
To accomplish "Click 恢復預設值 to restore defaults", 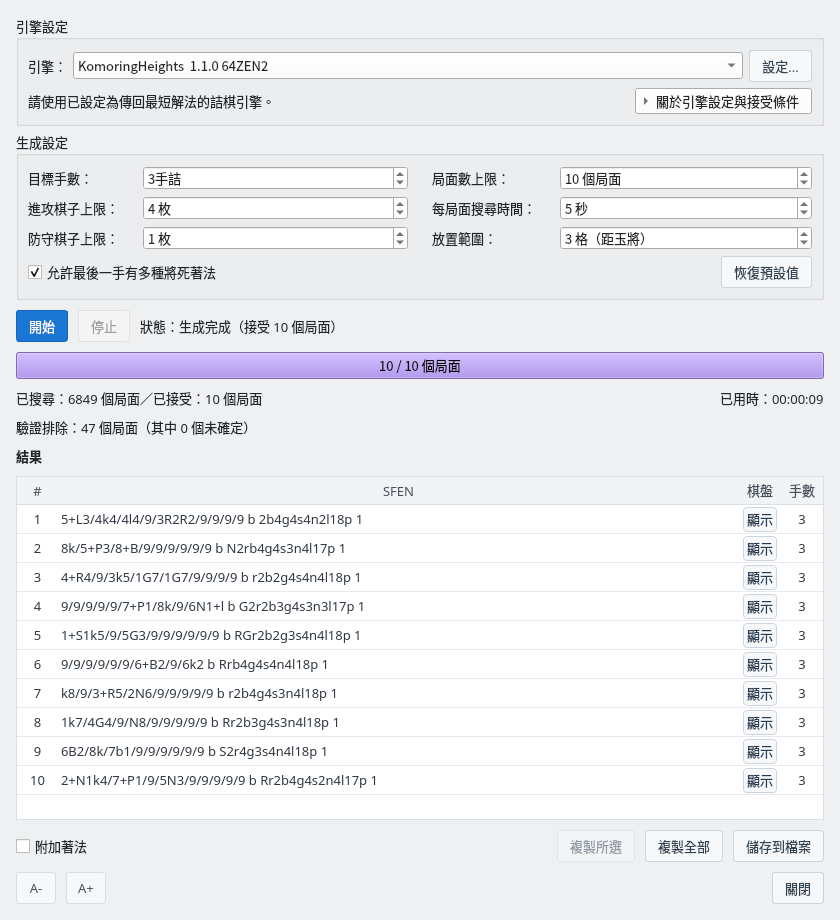I will pyautogui.click(x=766, y=272).
